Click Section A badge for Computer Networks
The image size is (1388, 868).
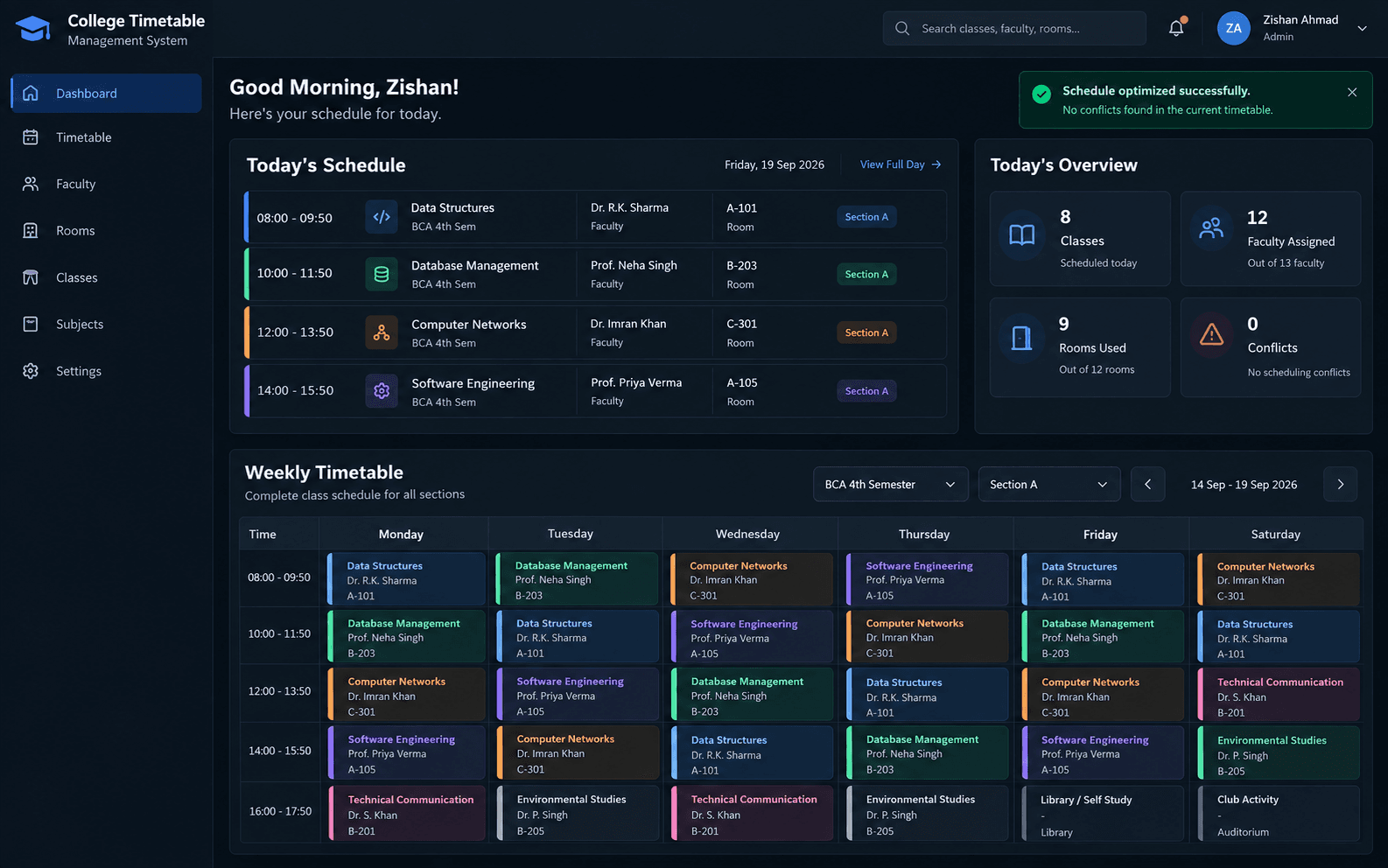pyautogui.click(x=866, y=332)
